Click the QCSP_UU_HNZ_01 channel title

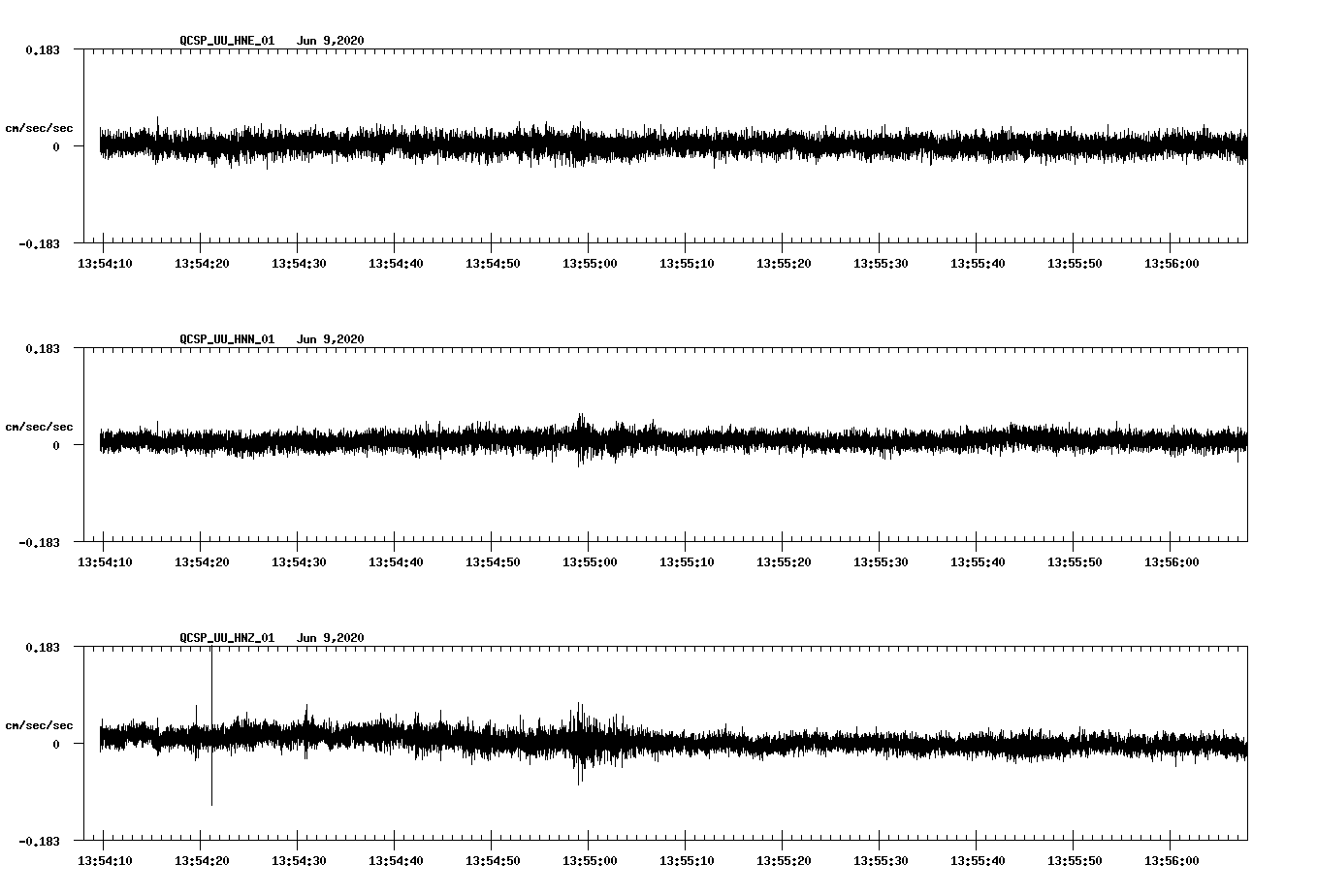pos(227,638)
